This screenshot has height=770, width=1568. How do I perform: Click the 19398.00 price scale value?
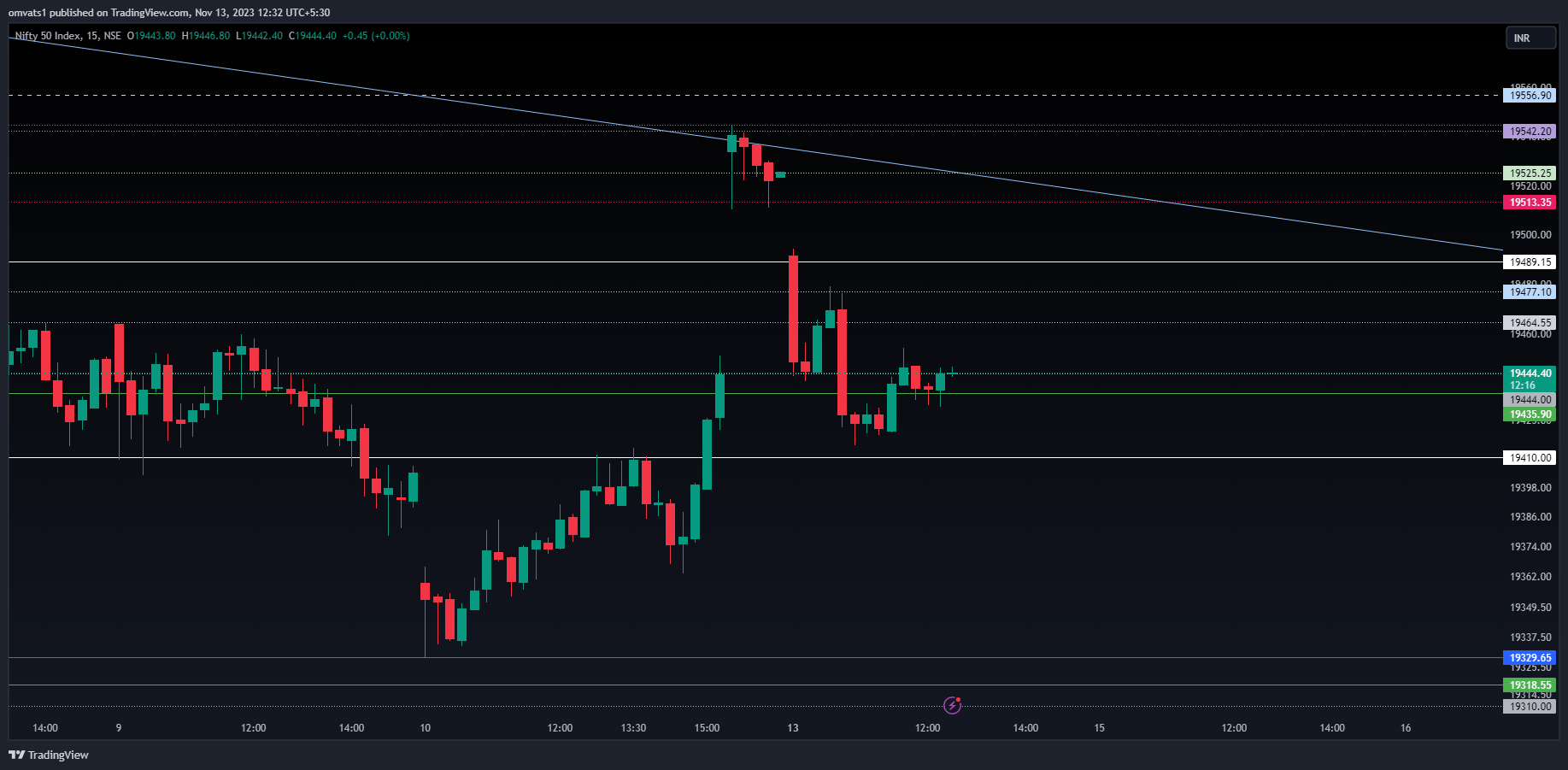[1530, 488]
